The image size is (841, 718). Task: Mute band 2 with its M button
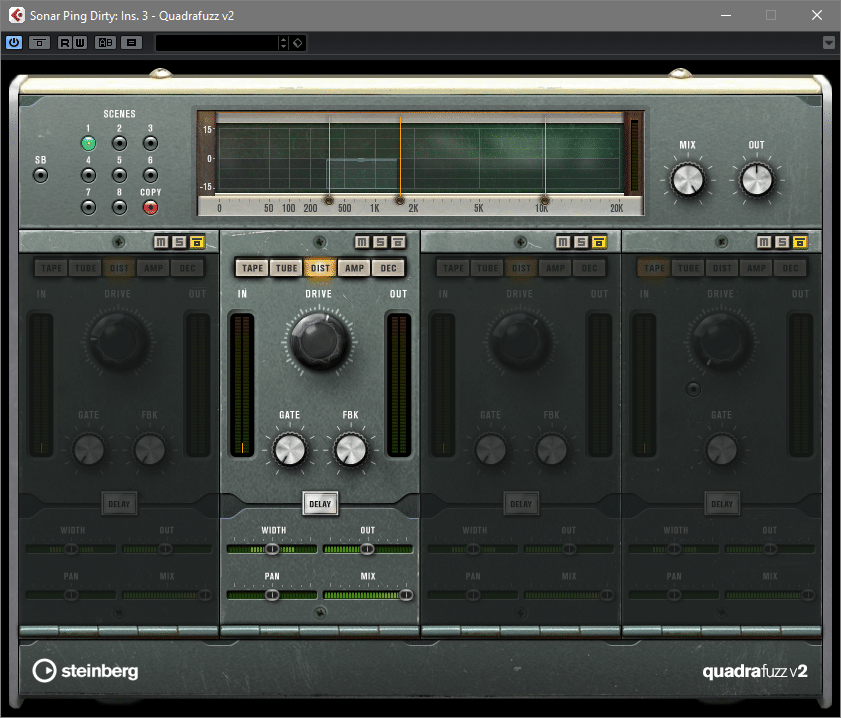tap(362, 242)
